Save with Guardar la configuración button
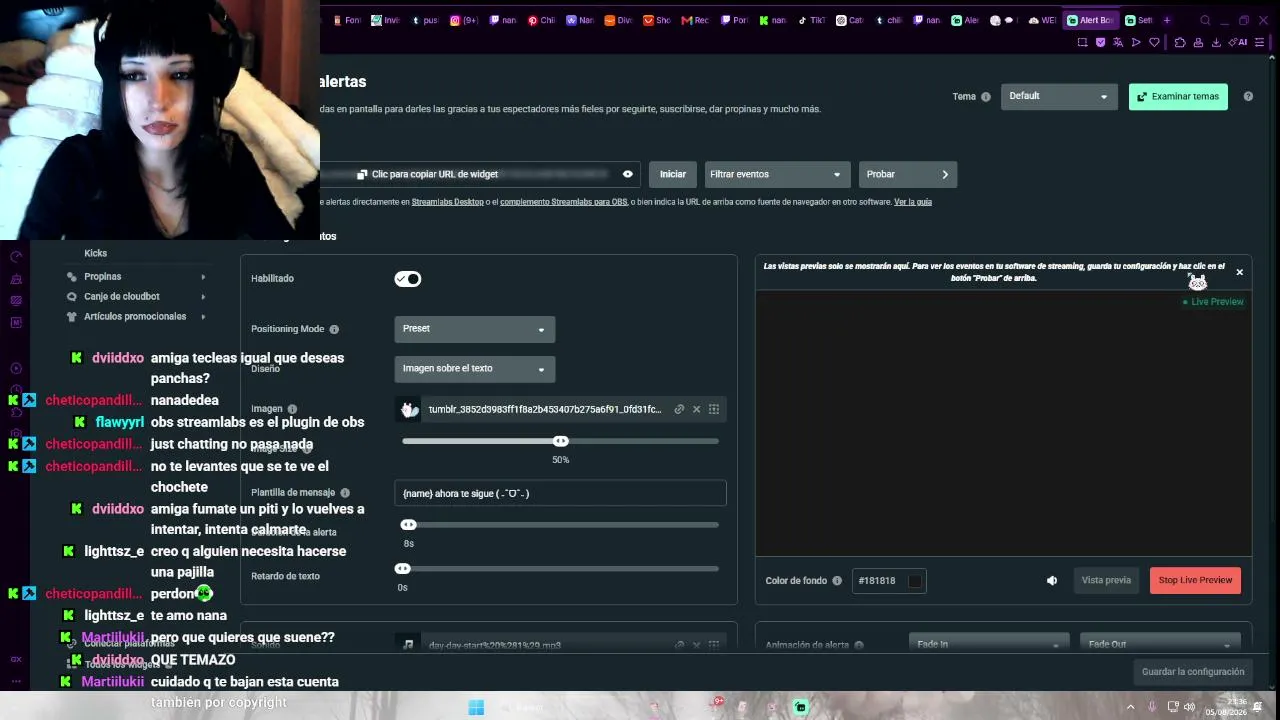This screenshot has height=720, width=1280. (x=1193, y=672)
